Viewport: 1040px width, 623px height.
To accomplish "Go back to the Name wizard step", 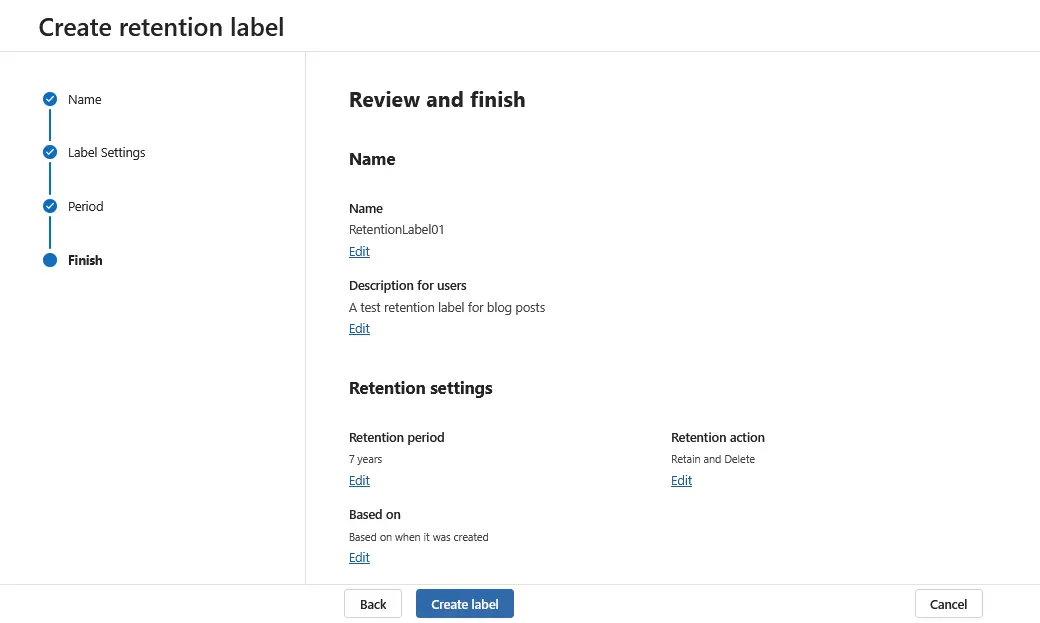I will coord(84,99).
